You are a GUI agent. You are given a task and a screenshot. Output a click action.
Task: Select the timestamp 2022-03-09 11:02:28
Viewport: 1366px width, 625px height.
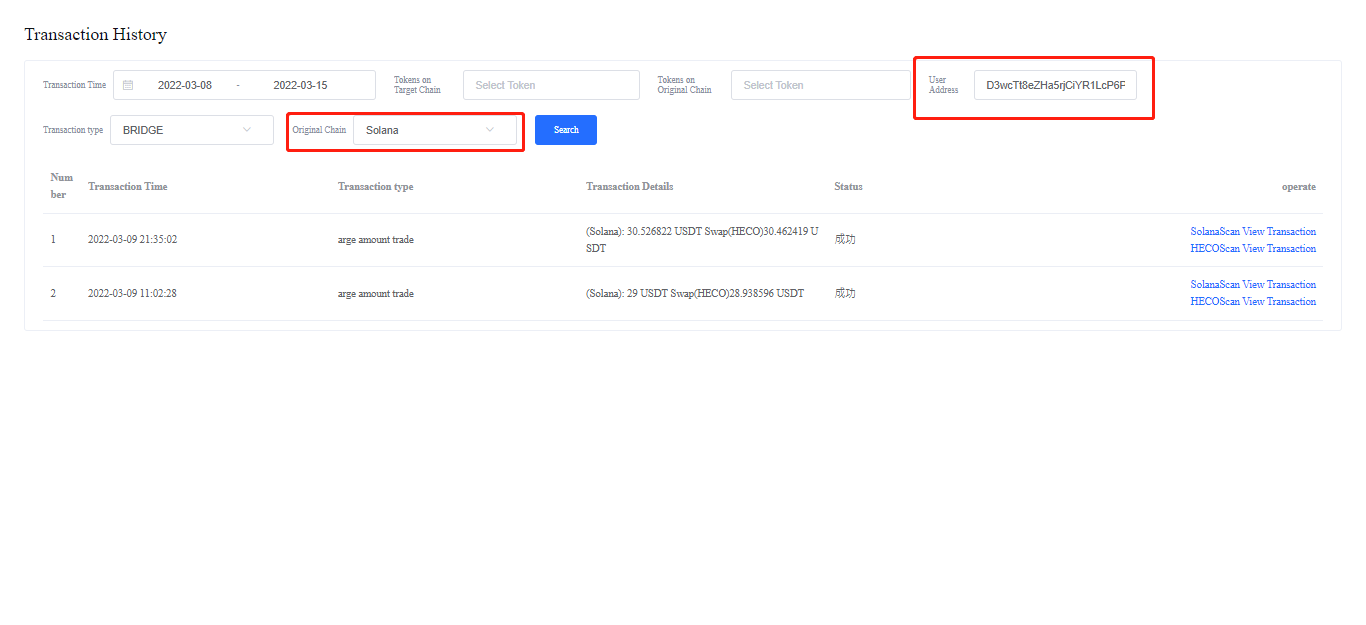point(132,294)
